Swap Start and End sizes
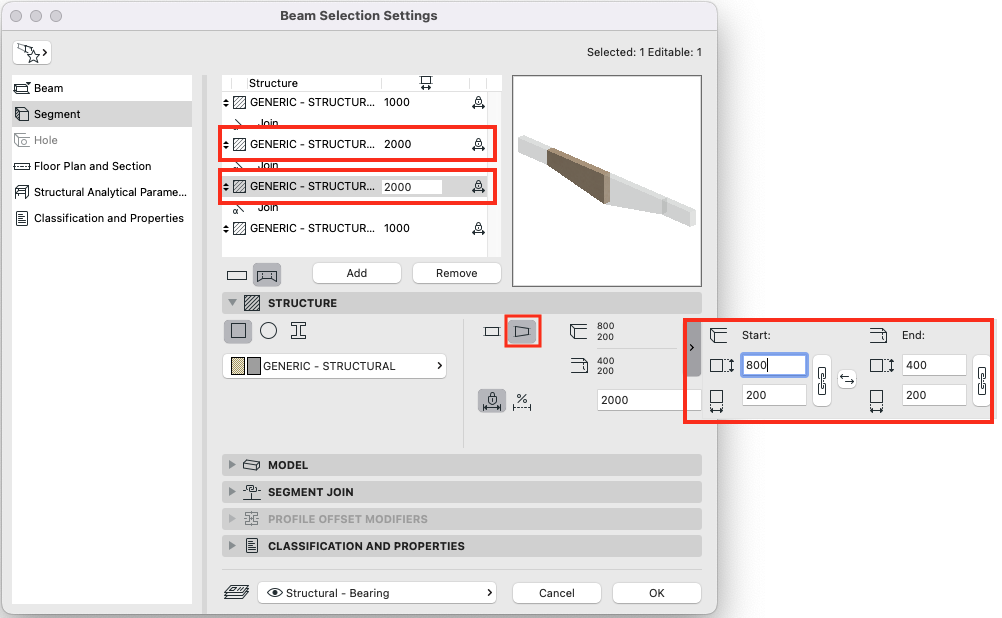Image resolution: width=1002 pixels, height=618 pixels. click(x=847, y=380)
